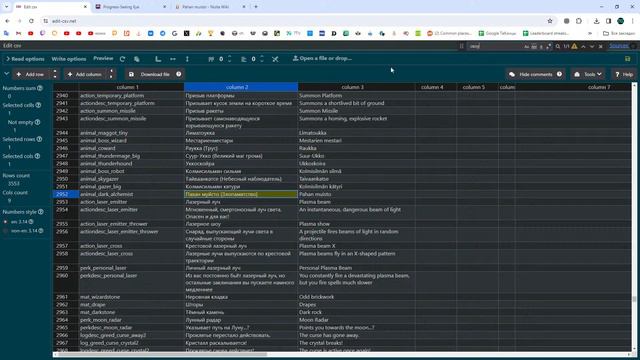Click the up/down arrows next to Add row
Image resolution: width=640 pixels, height=360 pixels.
55,74
